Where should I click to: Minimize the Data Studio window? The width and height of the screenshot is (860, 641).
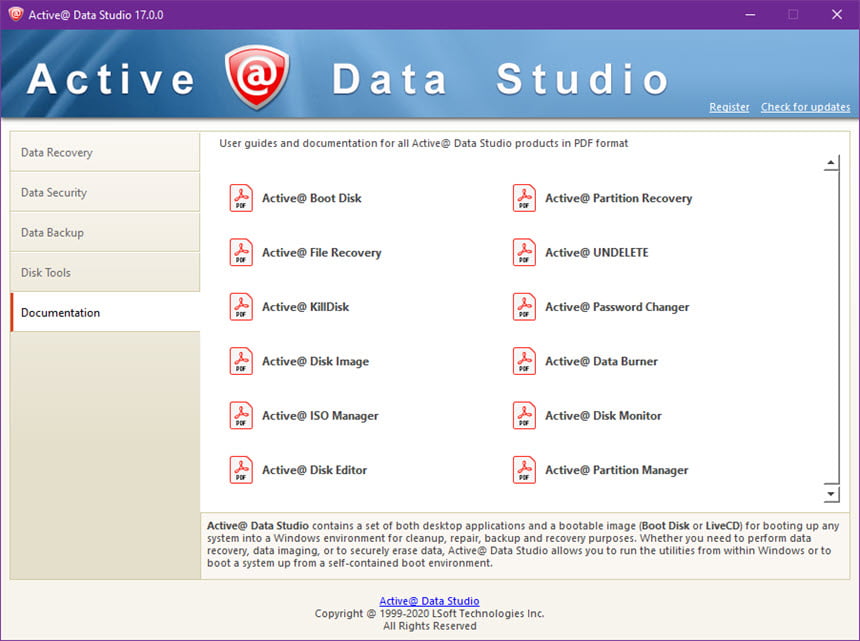[750, 15]
